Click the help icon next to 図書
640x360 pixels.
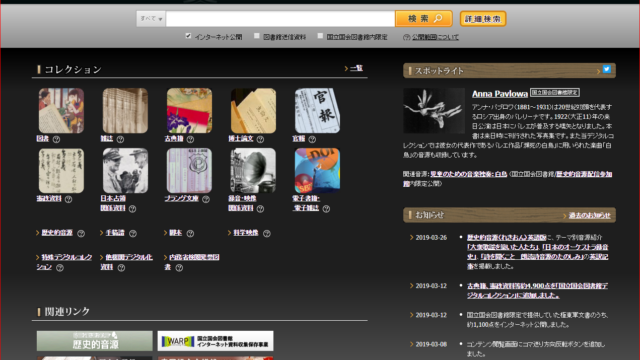pyautogui.click(x=56, y=139)
